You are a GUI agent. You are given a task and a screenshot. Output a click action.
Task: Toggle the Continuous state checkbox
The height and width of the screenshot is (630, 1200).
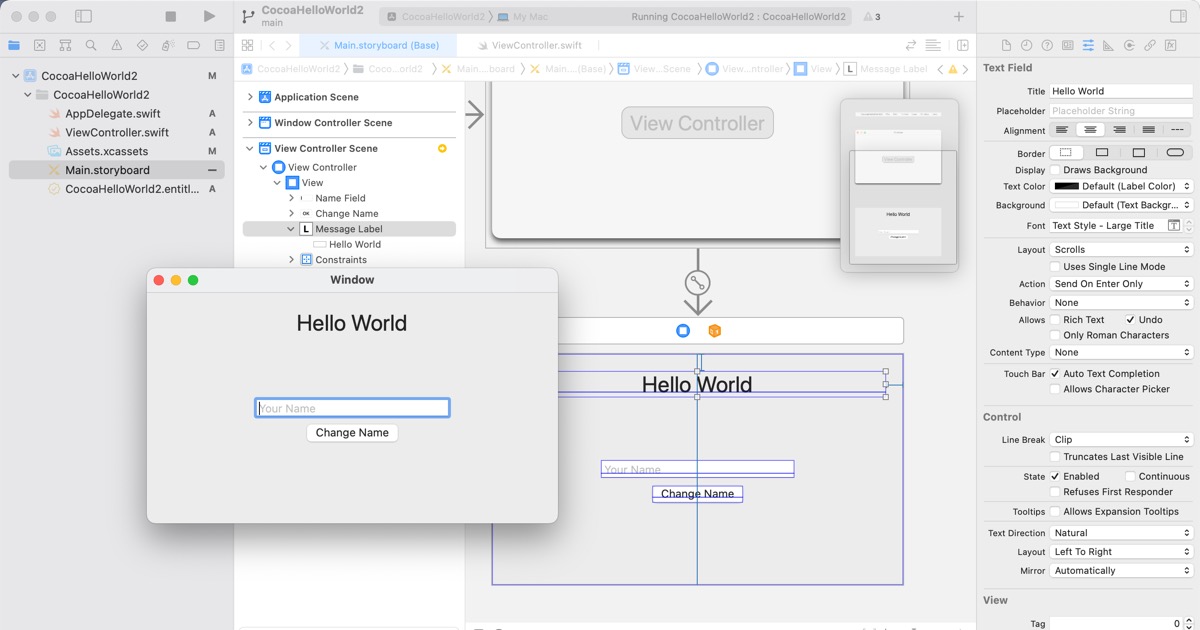click(x=1130, y=477)
